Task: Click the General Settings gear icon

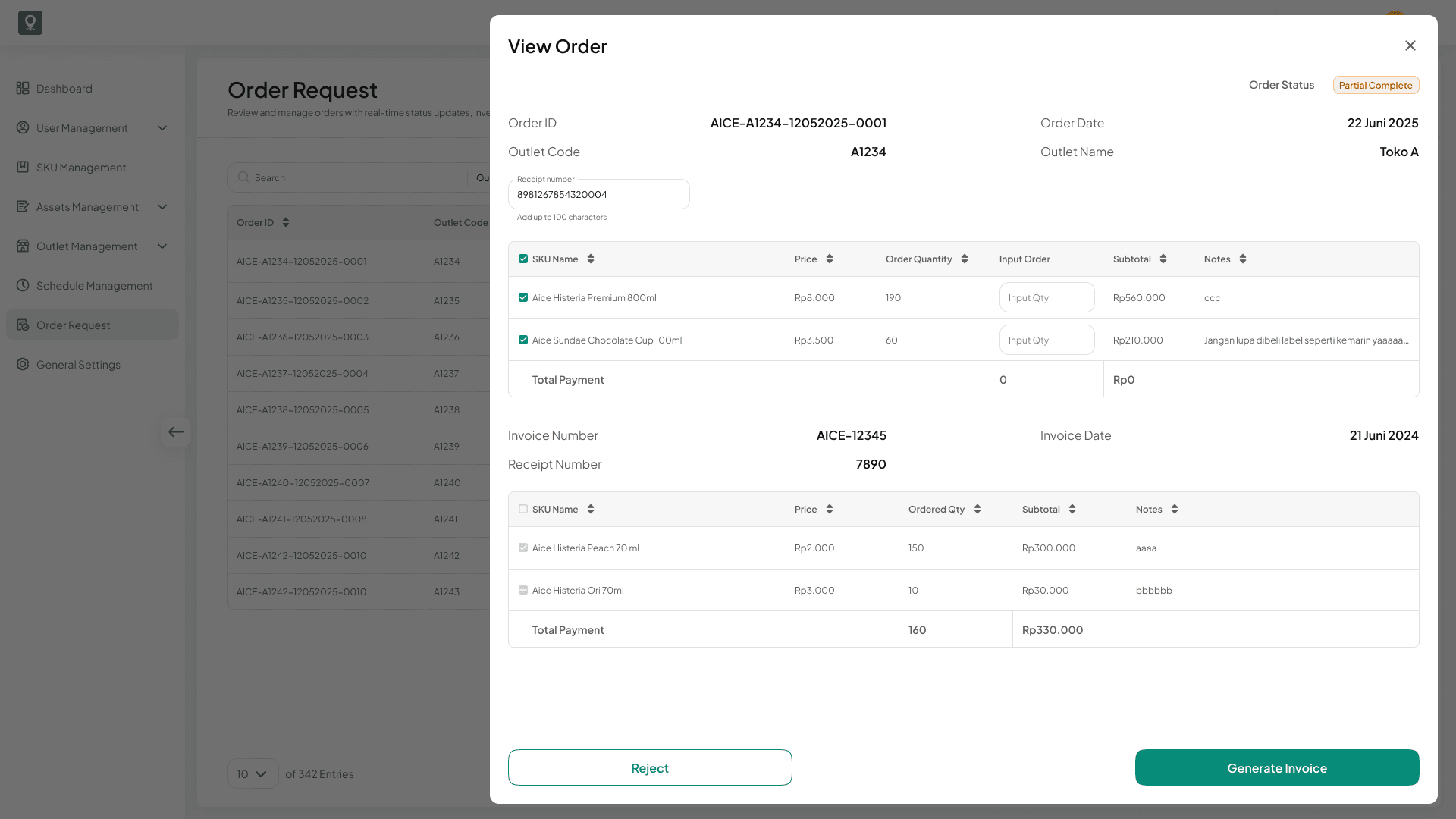Action: coord(23,364)
